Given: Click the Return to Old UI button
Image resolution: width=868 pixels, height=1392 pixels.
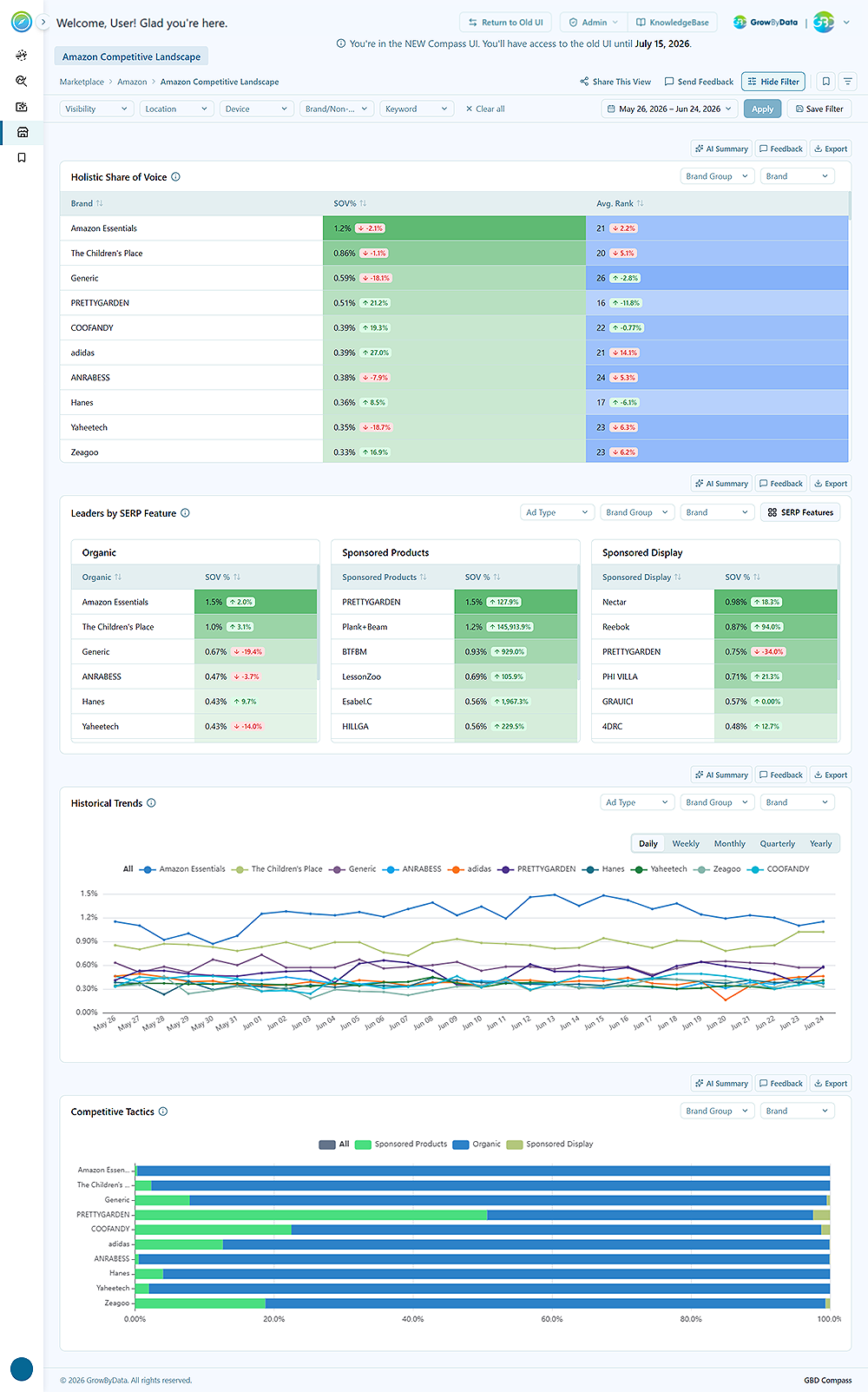Looking at the screenshot, I should [x=505, y=23].
